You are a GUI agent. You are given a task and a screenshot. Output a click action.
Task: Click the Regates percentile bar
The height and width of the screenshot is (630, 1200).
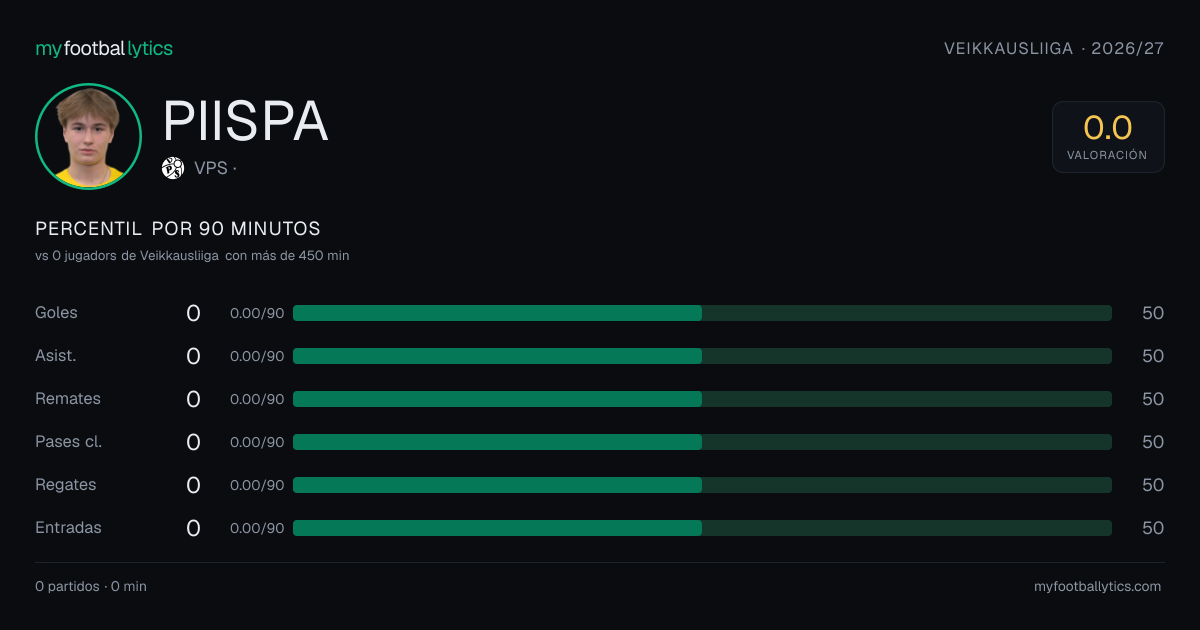[702, 485]
